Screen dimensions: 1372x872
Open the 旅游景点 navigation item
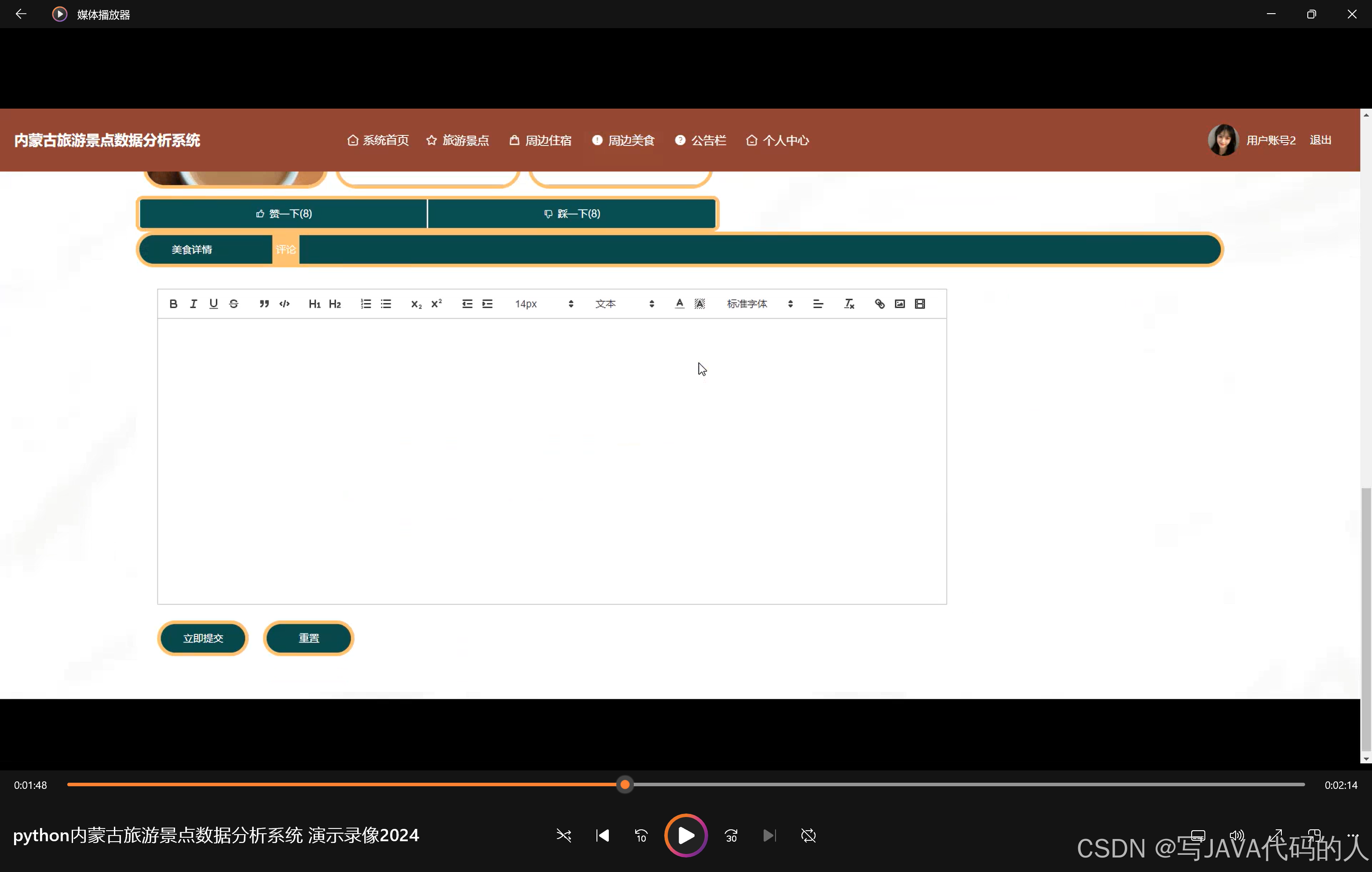point(457,140)
